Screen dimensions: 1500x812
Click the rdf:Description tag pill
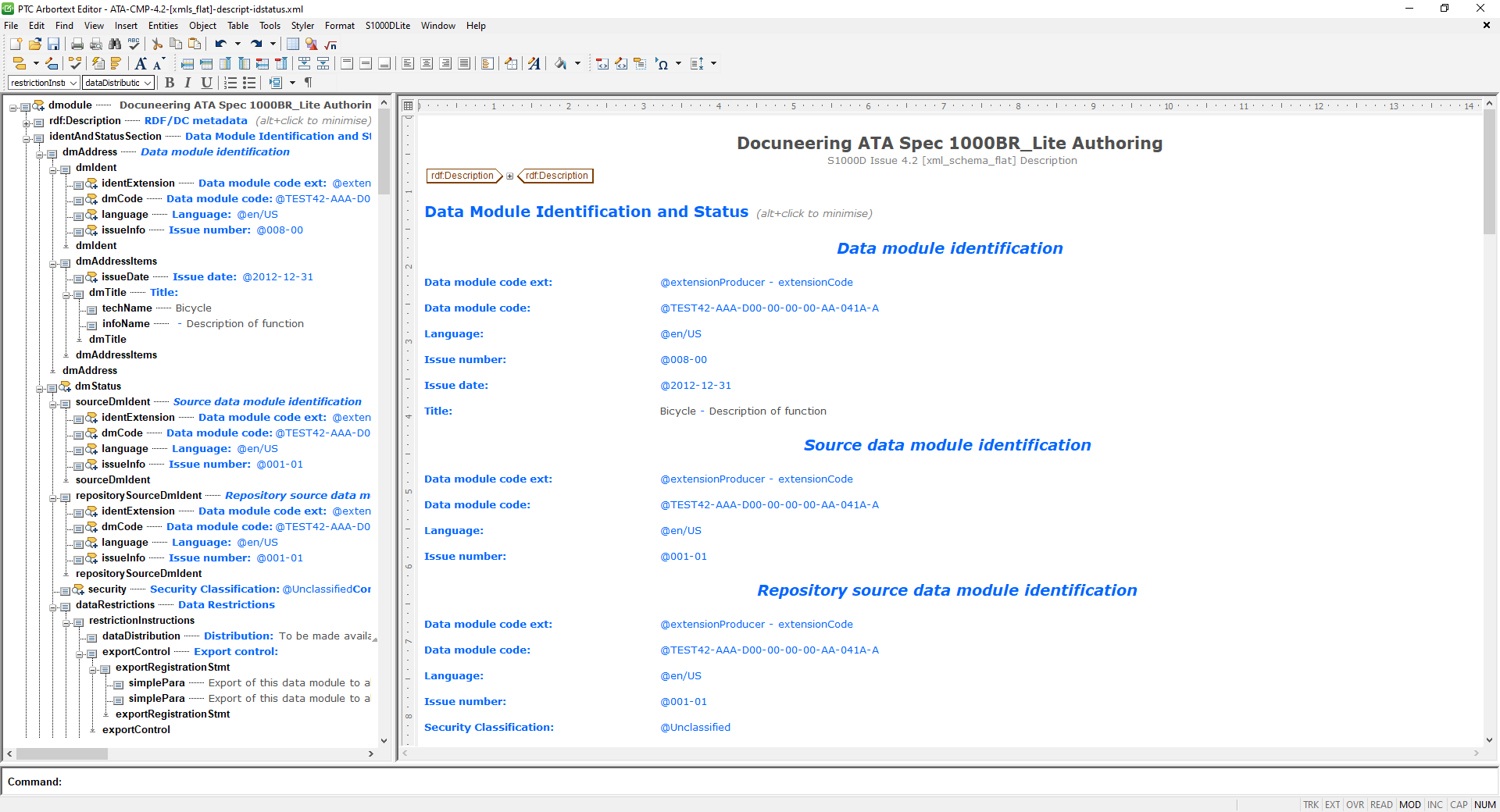coord(462,176)
